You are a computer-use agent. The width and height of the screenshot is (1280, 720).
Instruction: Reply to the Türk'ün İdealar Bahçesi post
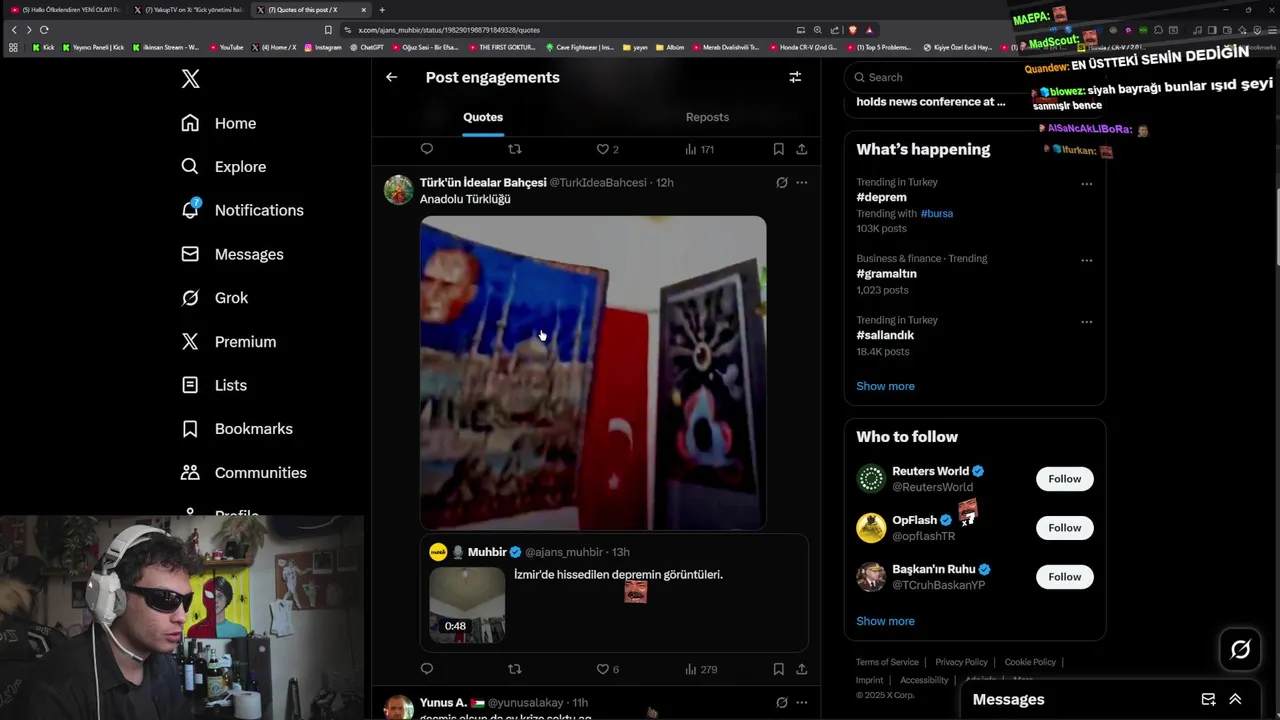427,669
